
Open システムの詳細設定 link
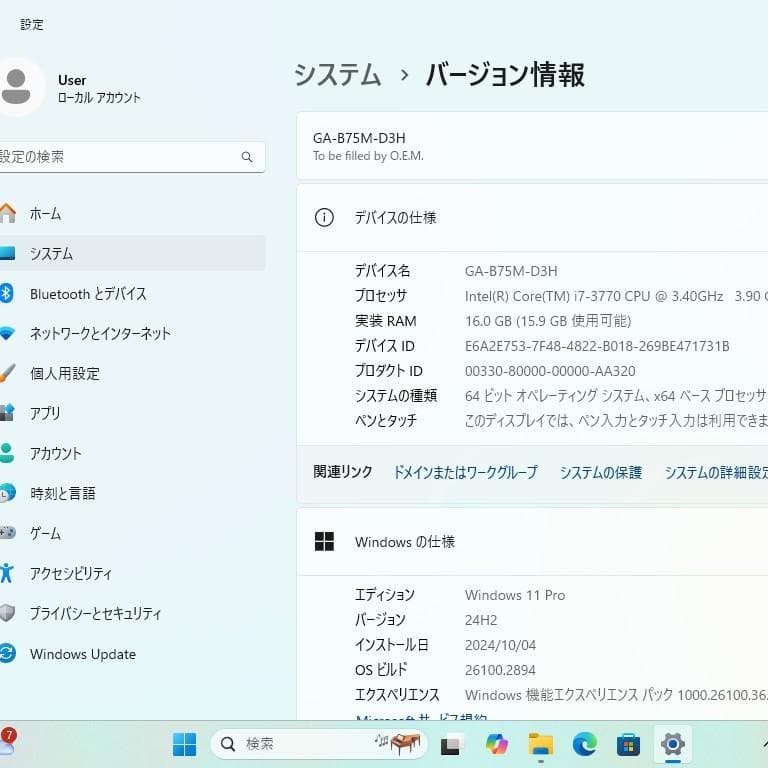pyautogui.click(x=716, y=472)
